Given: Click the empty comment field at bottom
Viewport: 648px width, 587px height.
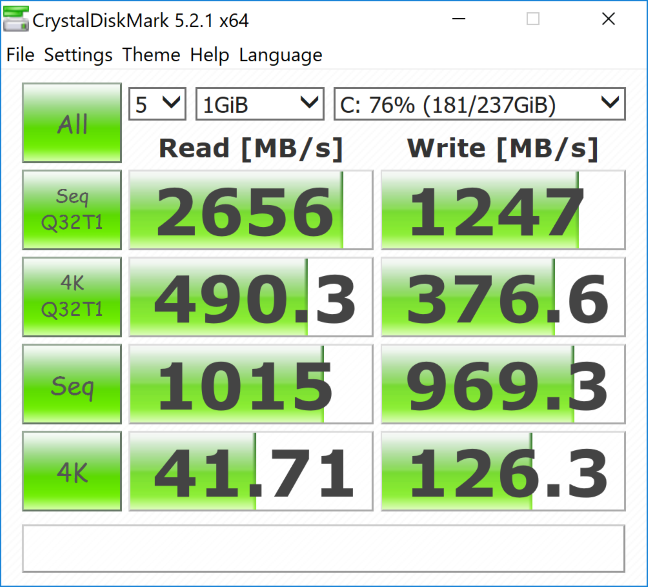Looking at the screenshot, I should pyautogui.click(x=324, y=549).
